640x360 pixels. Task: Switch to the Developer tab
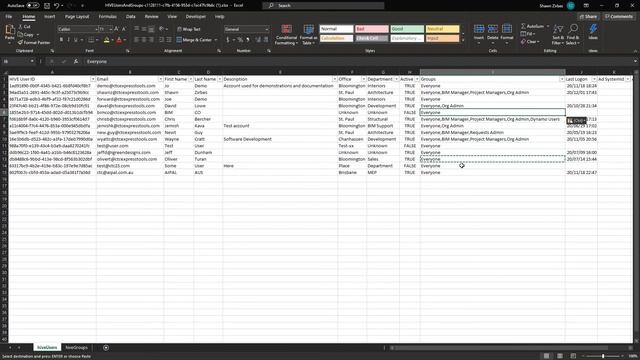[x=196, y=17]
